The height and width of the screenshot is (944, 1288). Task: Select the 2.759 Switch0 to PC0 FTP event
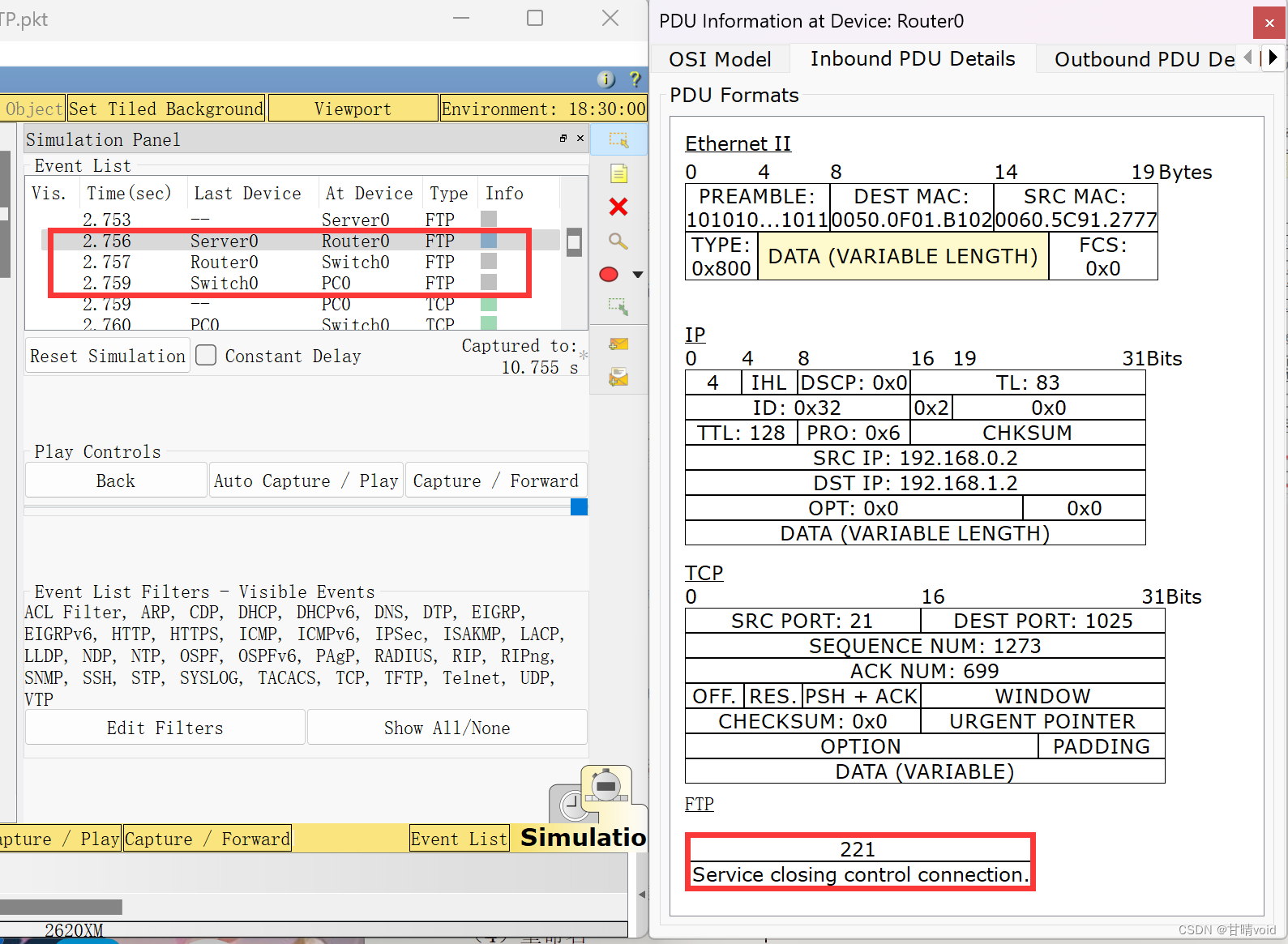(x=300, y=283)
